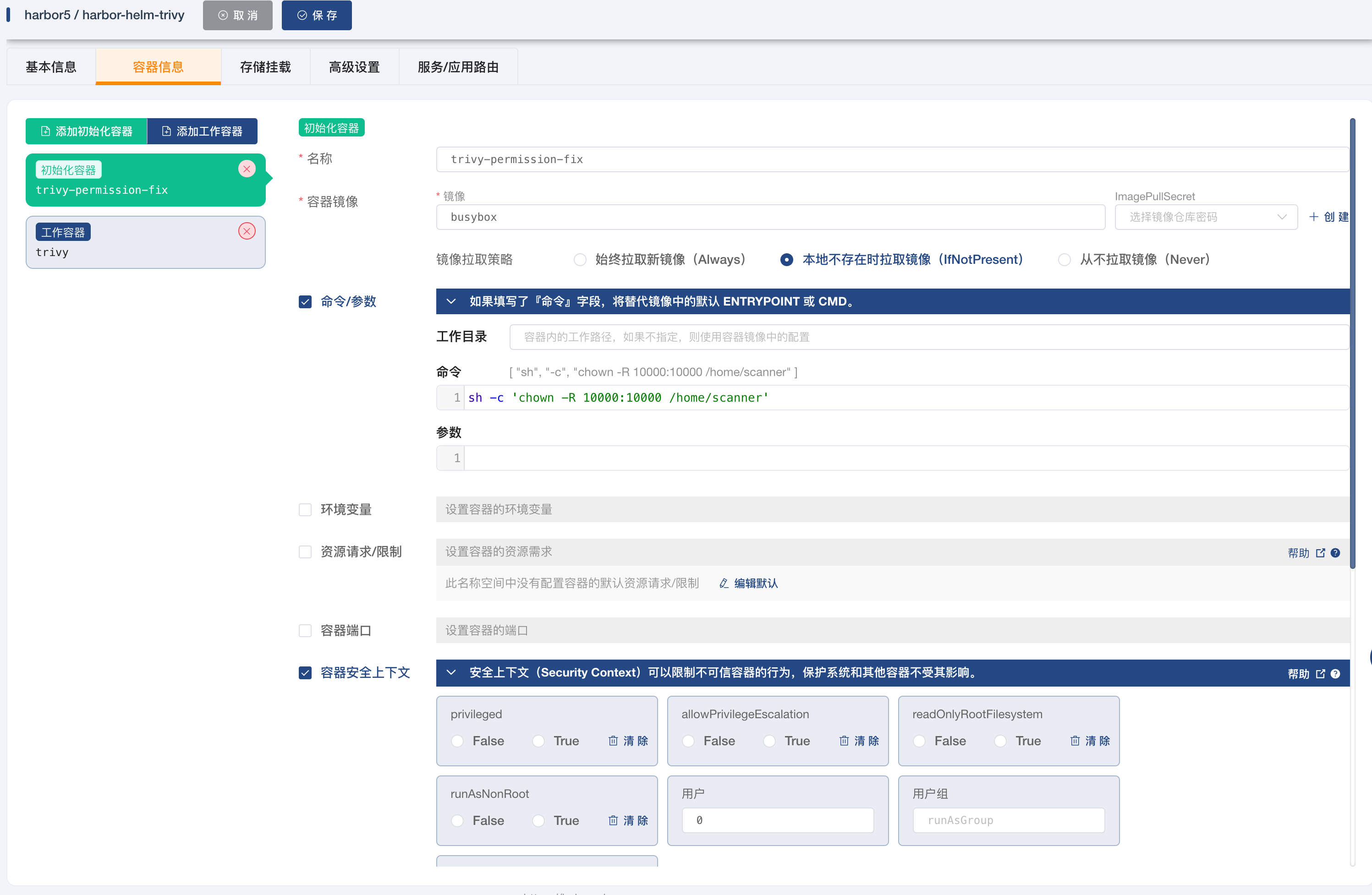Viewport: 1372px width, 895px height.
Task: Uncheck the container security context checkbox
Action: point(305,672)
